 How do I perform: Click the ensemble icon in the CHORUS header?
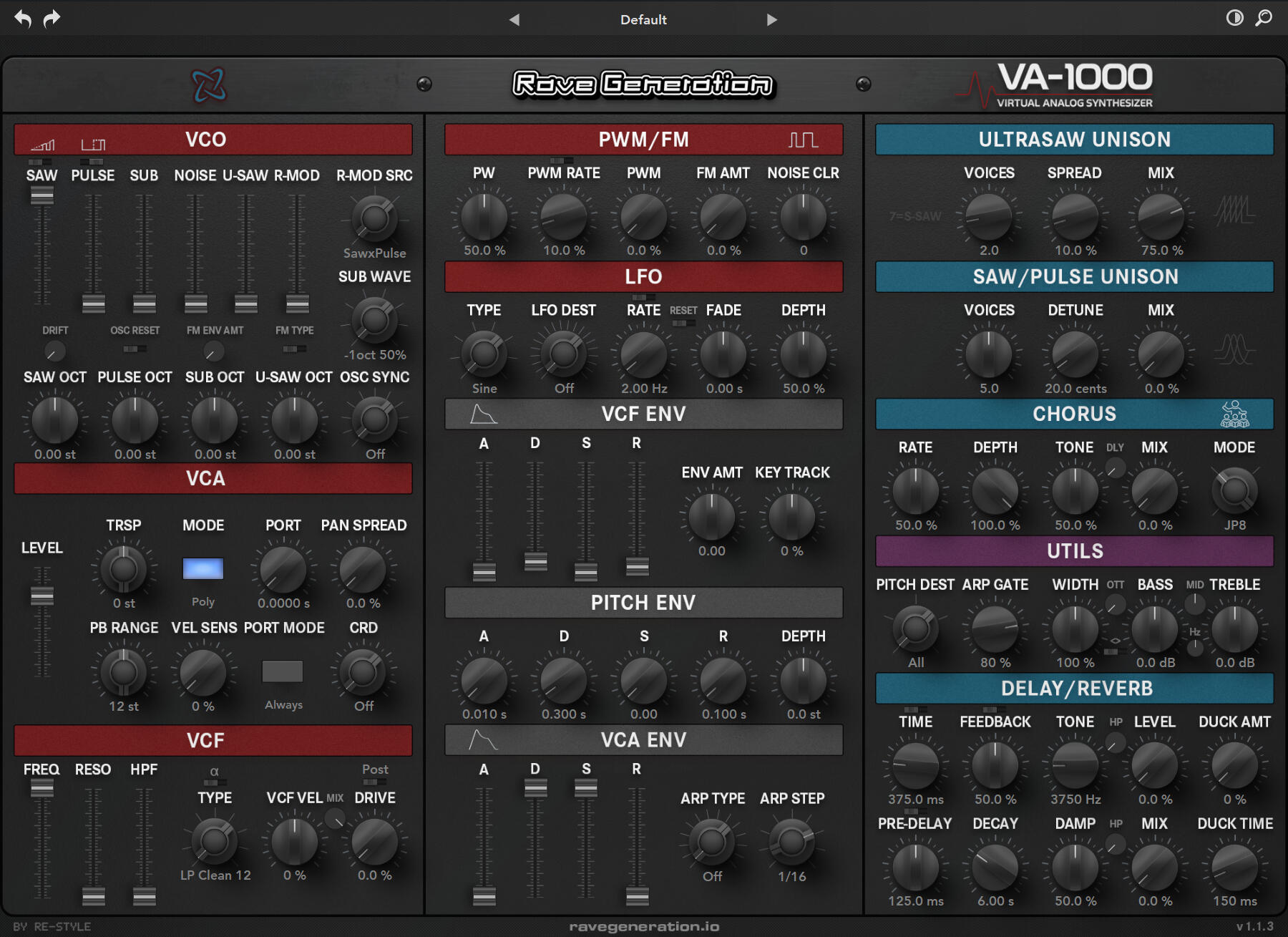coord(1236,414)
